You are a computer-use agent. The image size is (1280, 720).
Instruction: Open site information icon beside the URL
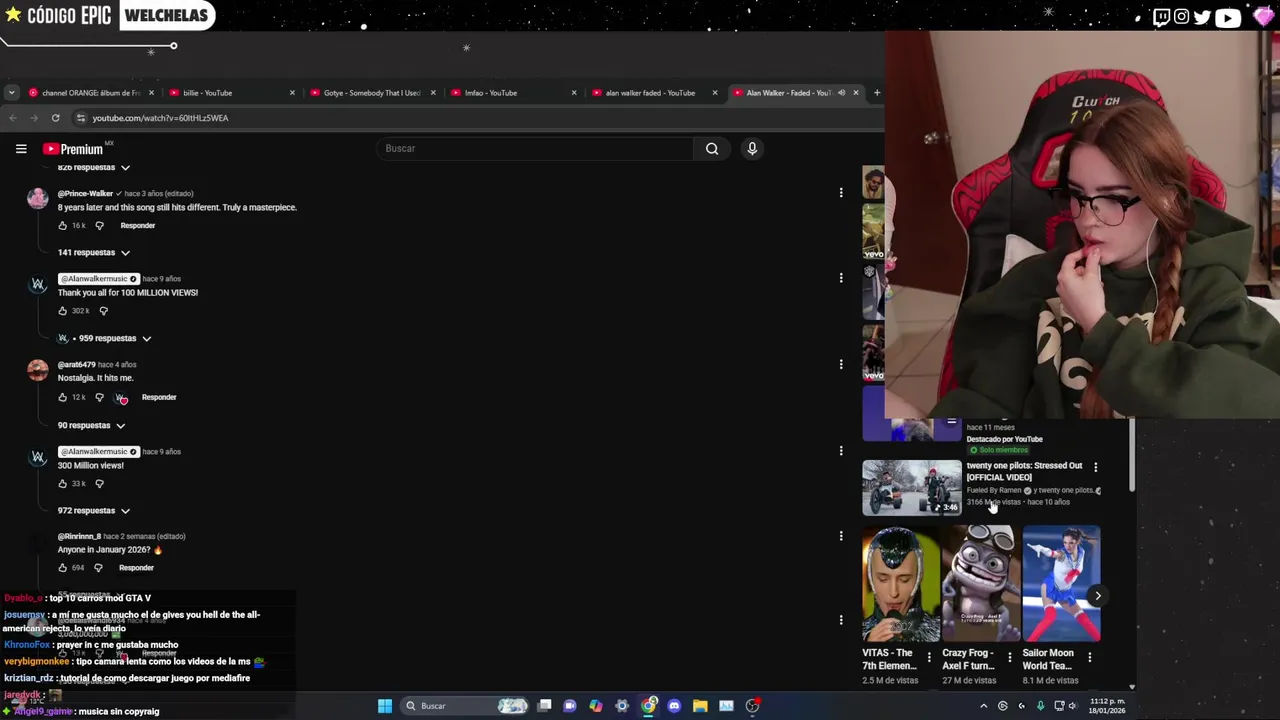pyautogui.click(x=81, y=118)
